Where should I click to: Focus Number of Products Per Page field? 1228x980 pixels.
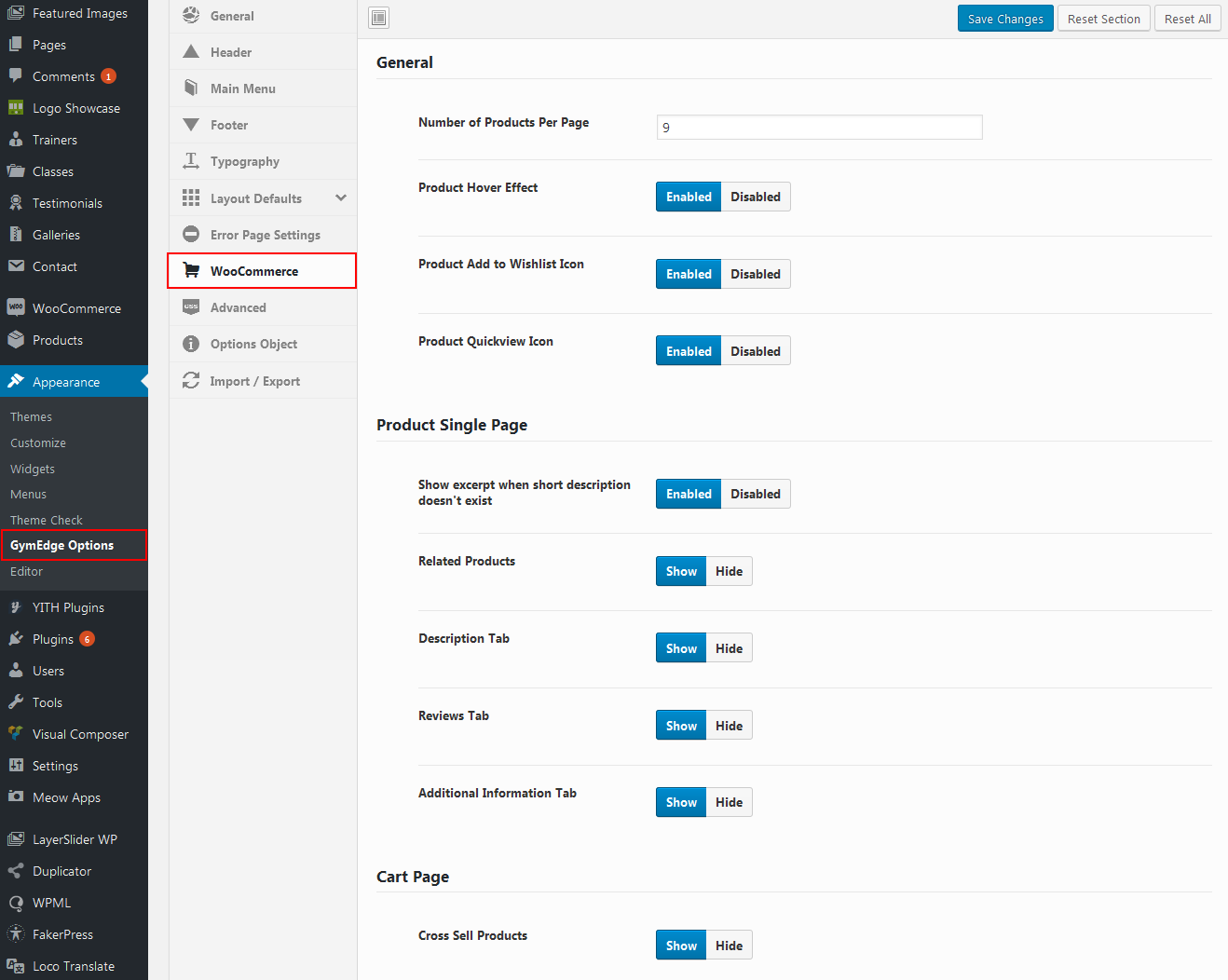820,127
